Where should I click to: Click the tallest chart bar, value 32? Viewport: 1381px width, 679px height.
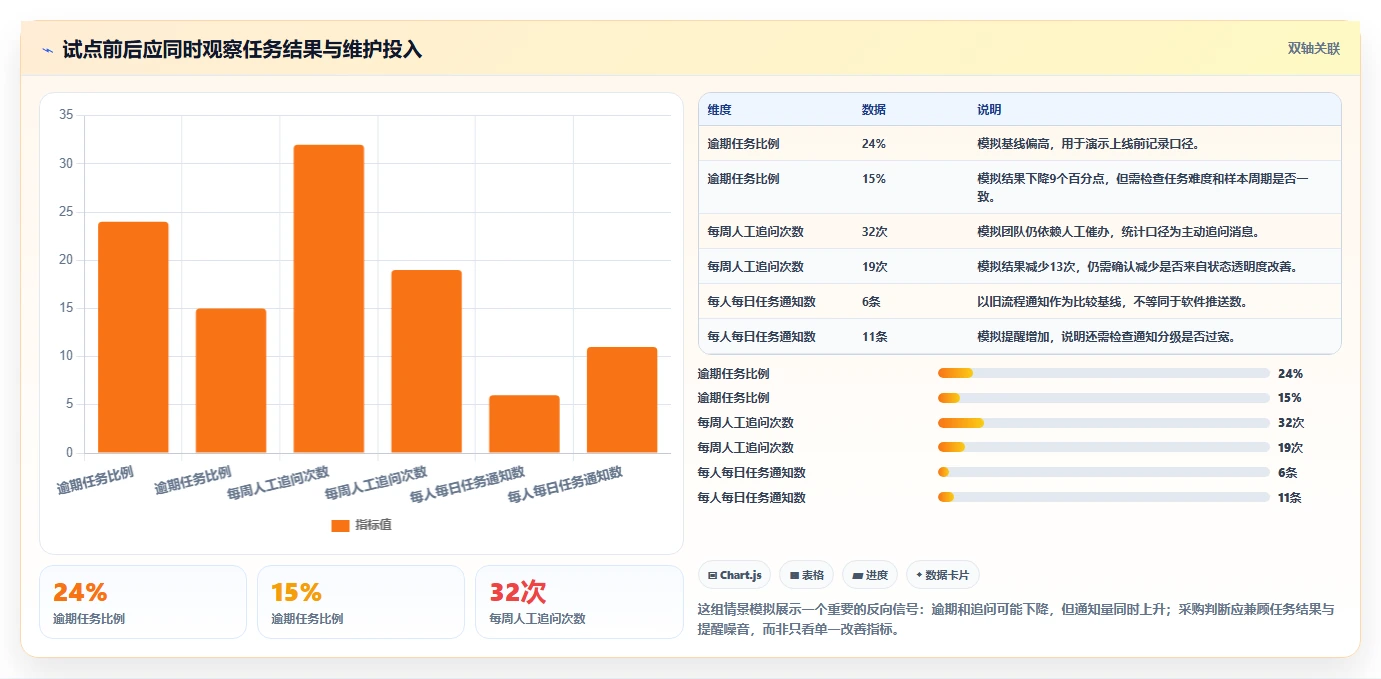(329, 299)
